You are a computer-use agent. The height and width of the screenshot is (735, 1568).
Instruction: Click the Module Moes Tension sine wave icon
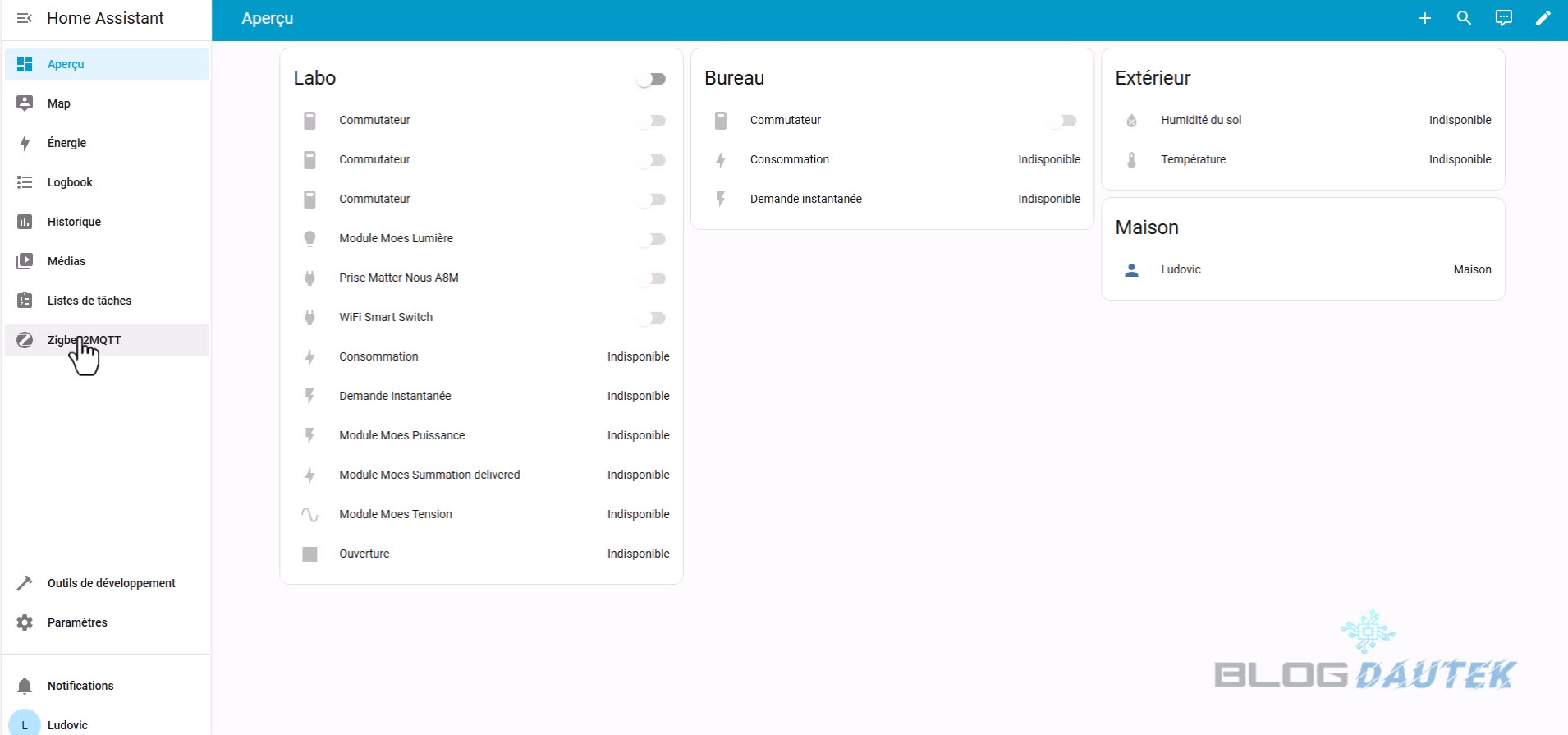[309, 514]
